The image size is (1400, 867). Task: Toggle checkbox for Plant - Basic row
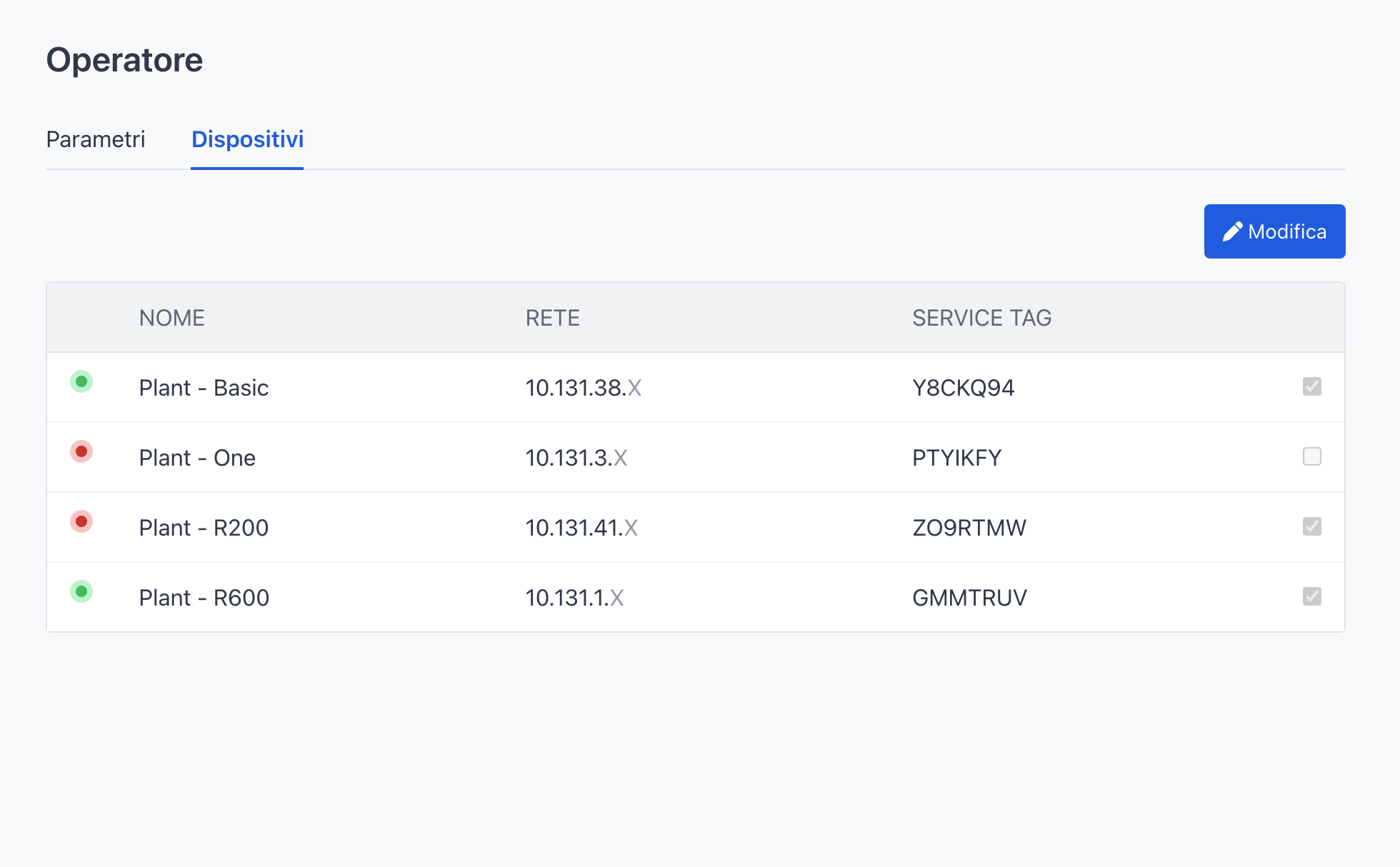click(1311, 386)
